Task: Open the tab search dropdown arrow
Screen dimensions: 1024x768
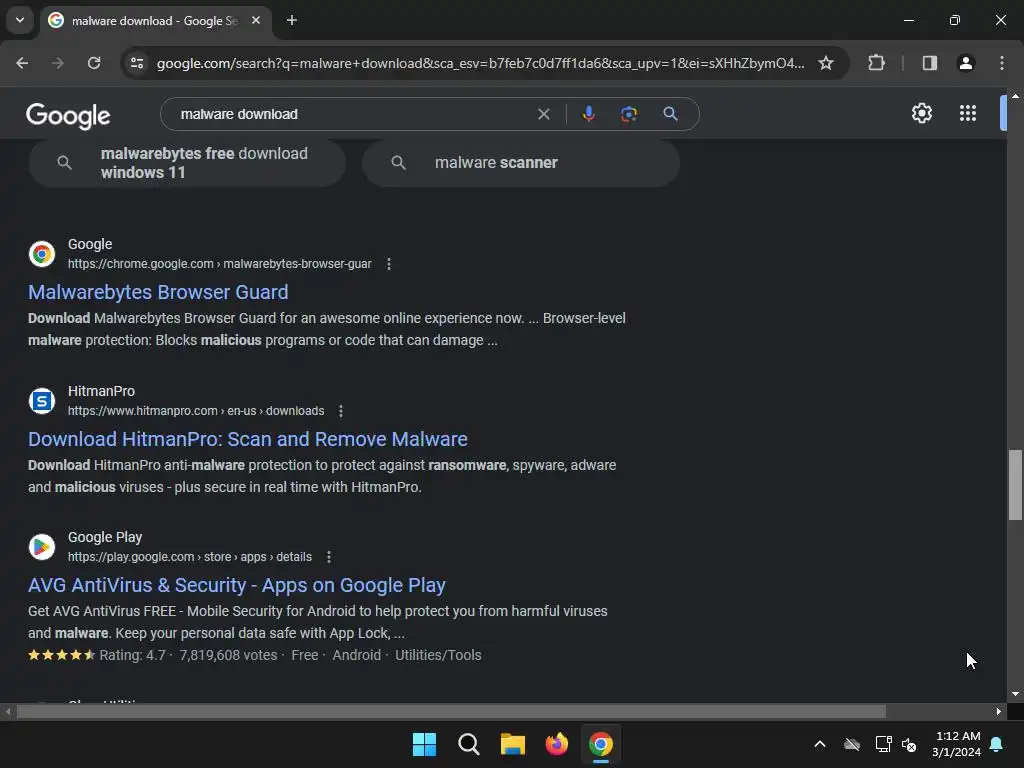Action: (x=20, y=20)
